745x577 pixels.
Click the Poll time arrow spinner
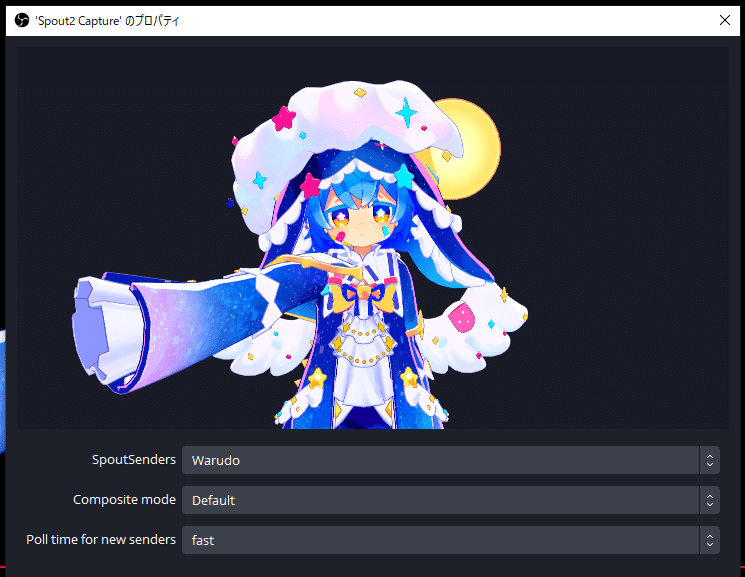pos(710,540)
